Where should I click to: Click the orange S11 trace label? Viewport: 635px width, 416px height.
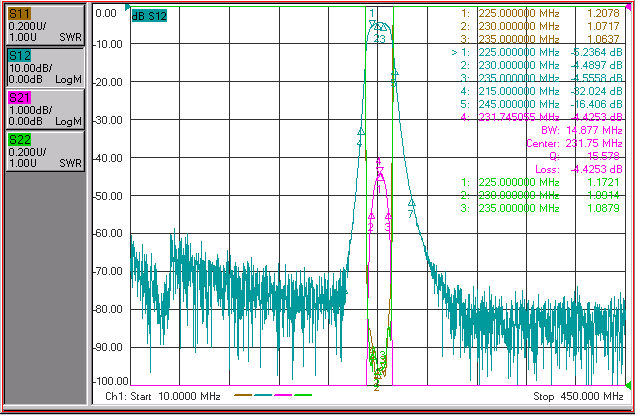click(x=19, y=14)
